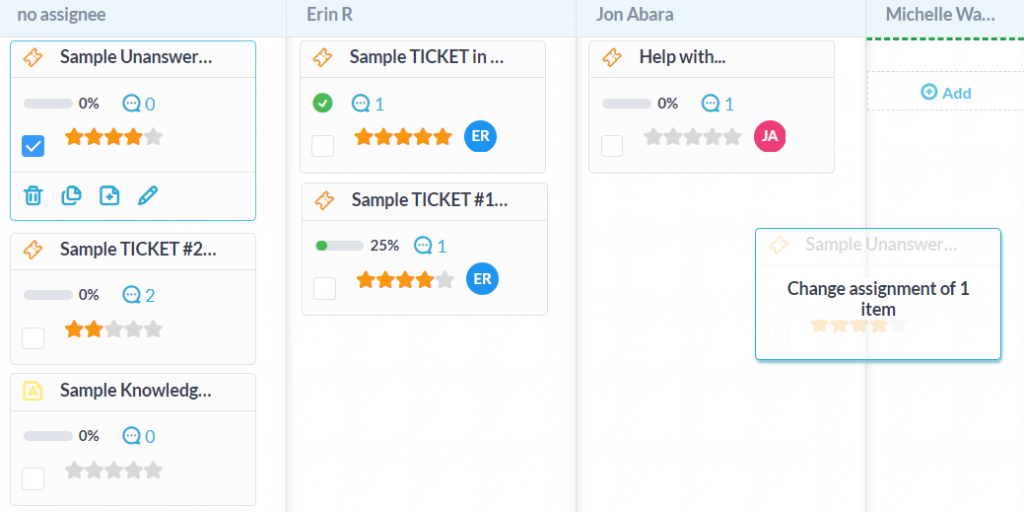
Task: Uncheck the selected Sample Unanswer... card checkbox
Action: coord(33,146)
